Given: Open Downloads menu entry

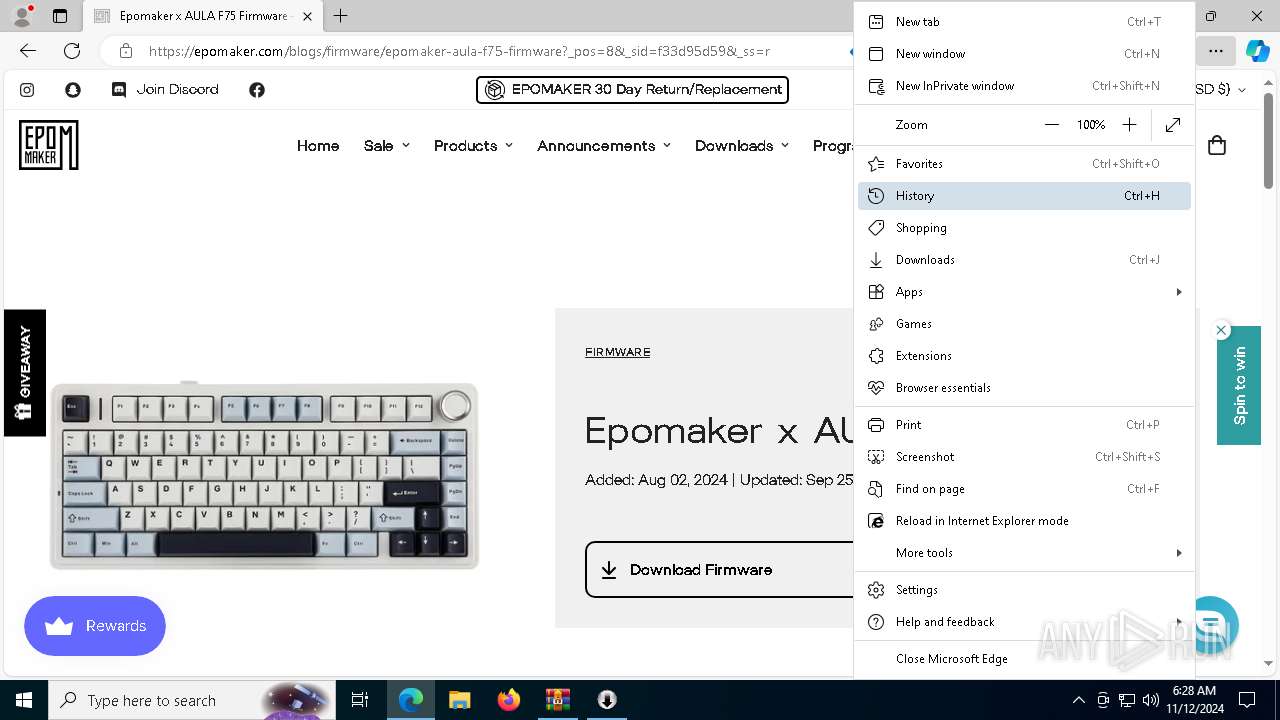Looking at the screenshot, I should coord(1024,260).
